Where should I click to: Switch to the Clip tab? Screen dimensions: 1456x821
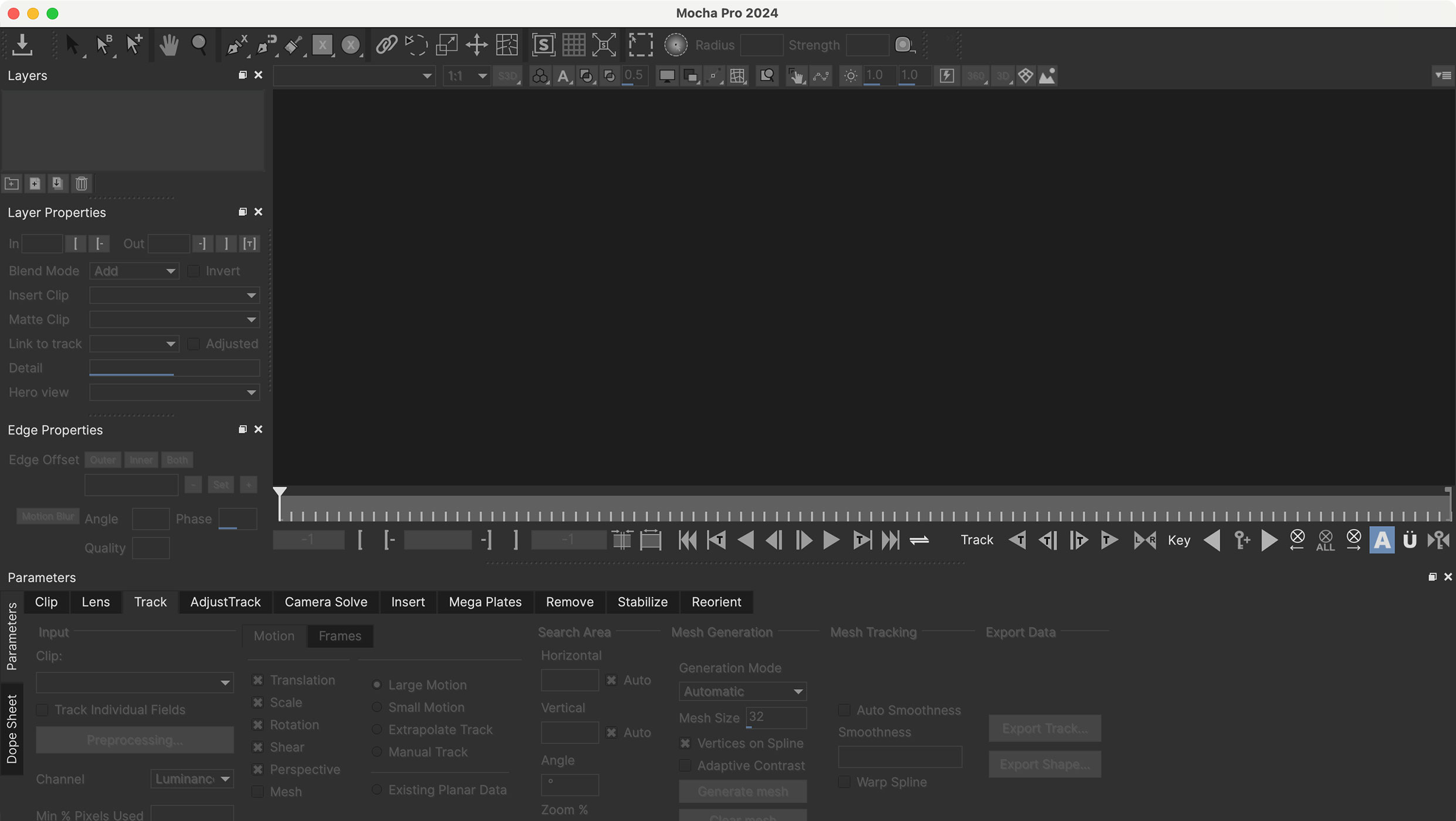pyautogui.click(x=46, y=602)
